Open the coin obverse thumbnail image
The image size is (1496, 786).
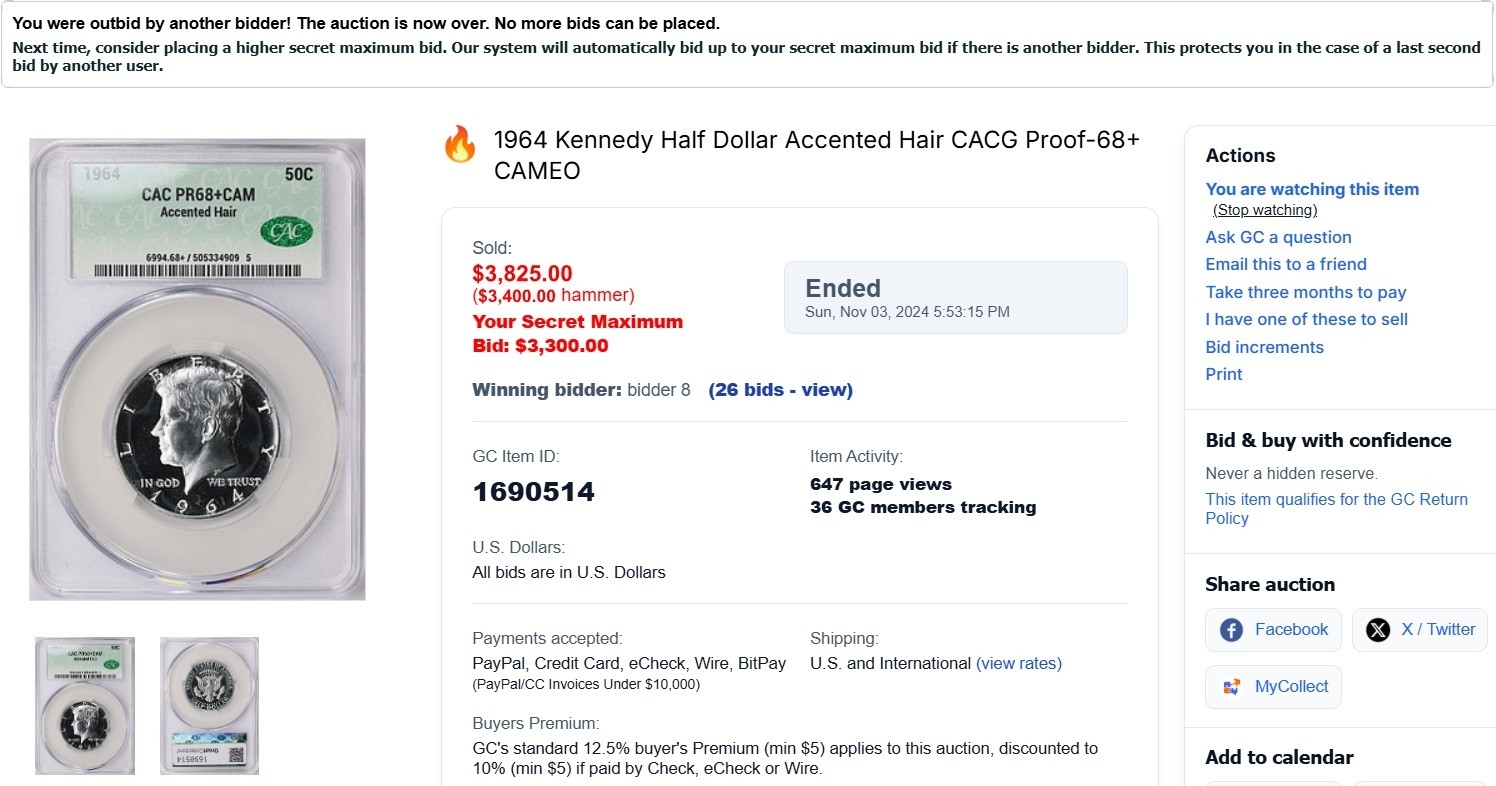pyautogui.click(x=85, y=705)
